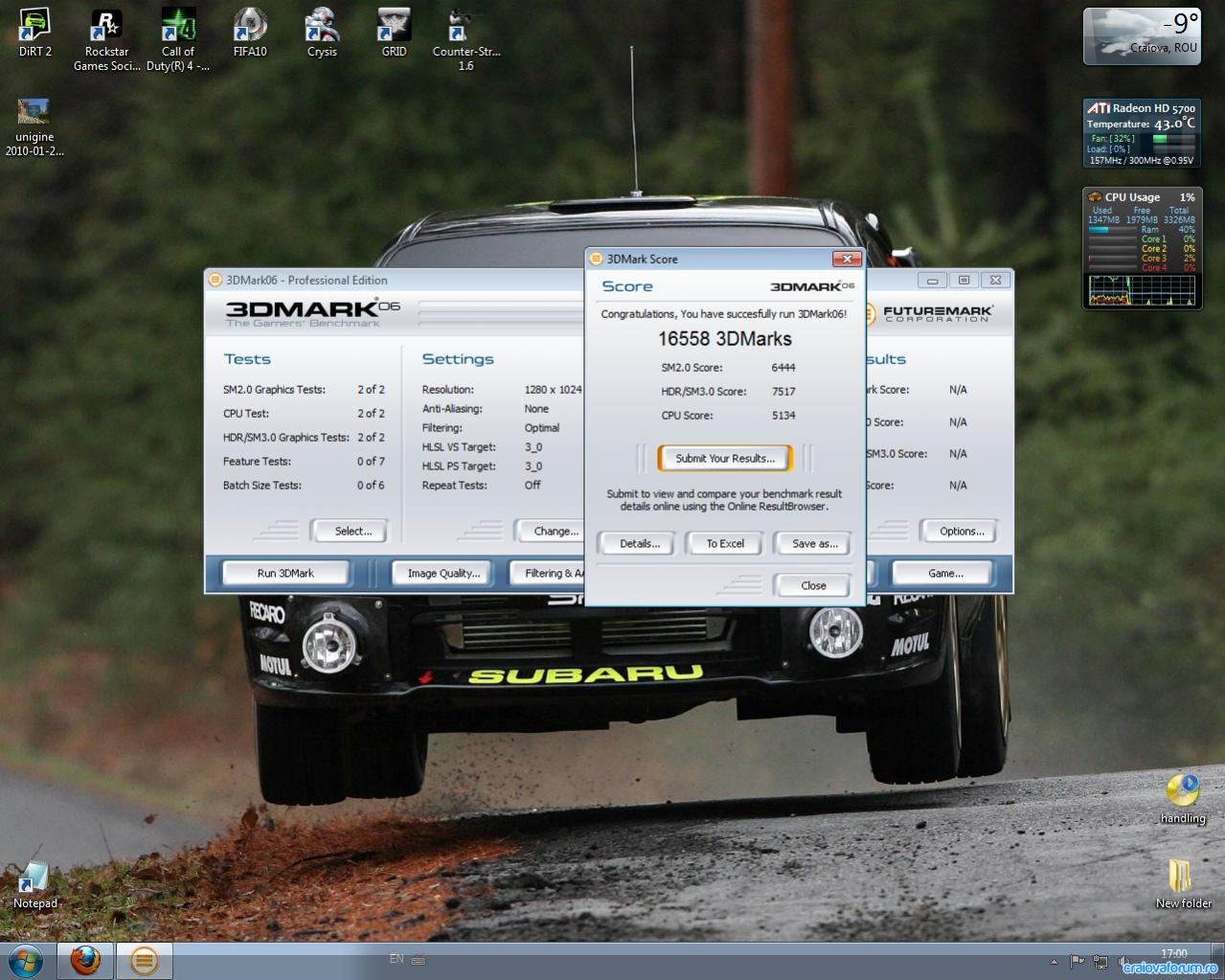Viewport: 1225px width, 980px height.
Task: Click the CPU Score value 5134
Action: [x=783, y=416]
